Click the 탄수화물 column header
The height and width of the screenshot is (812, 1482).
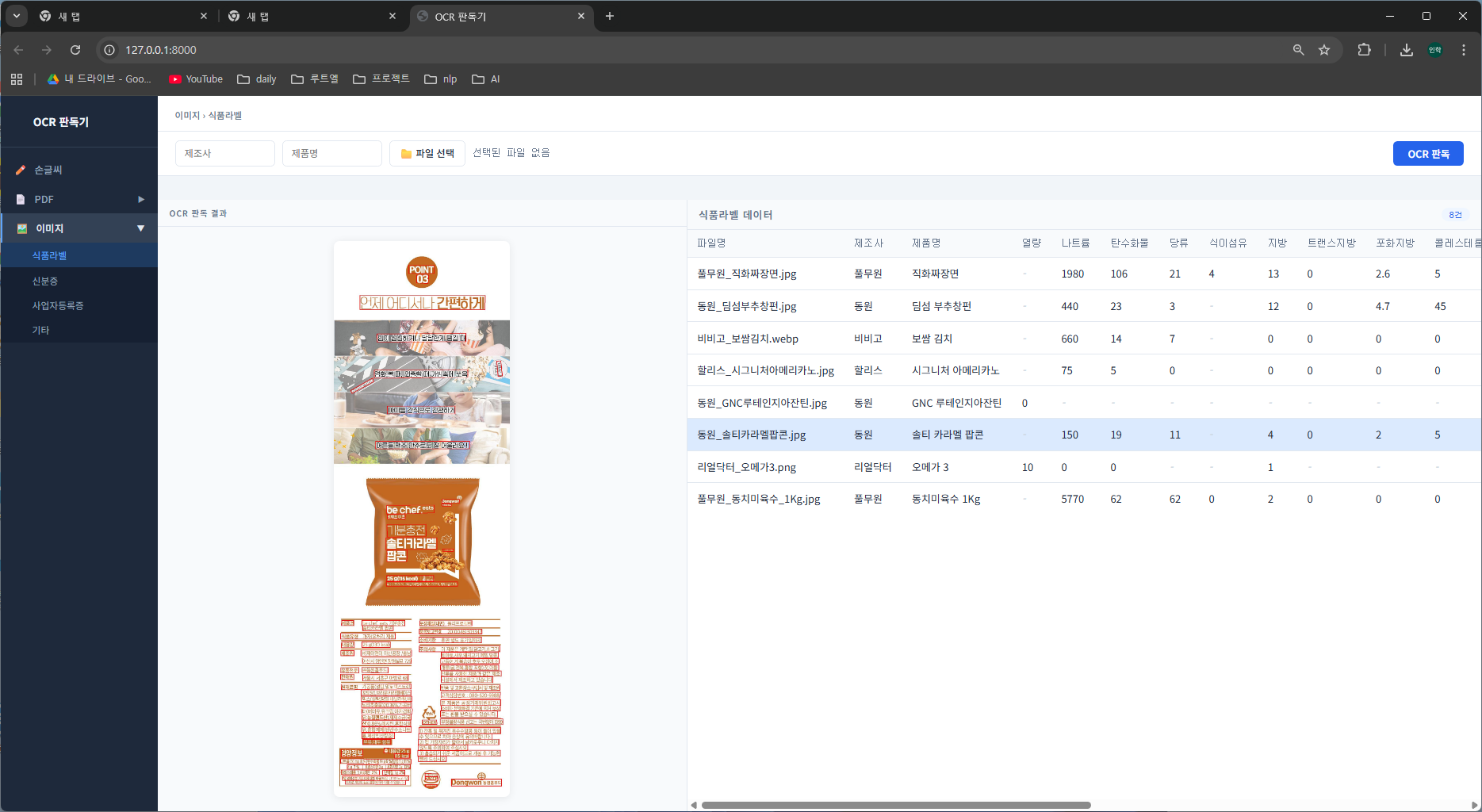click(x=1129, y=243)
